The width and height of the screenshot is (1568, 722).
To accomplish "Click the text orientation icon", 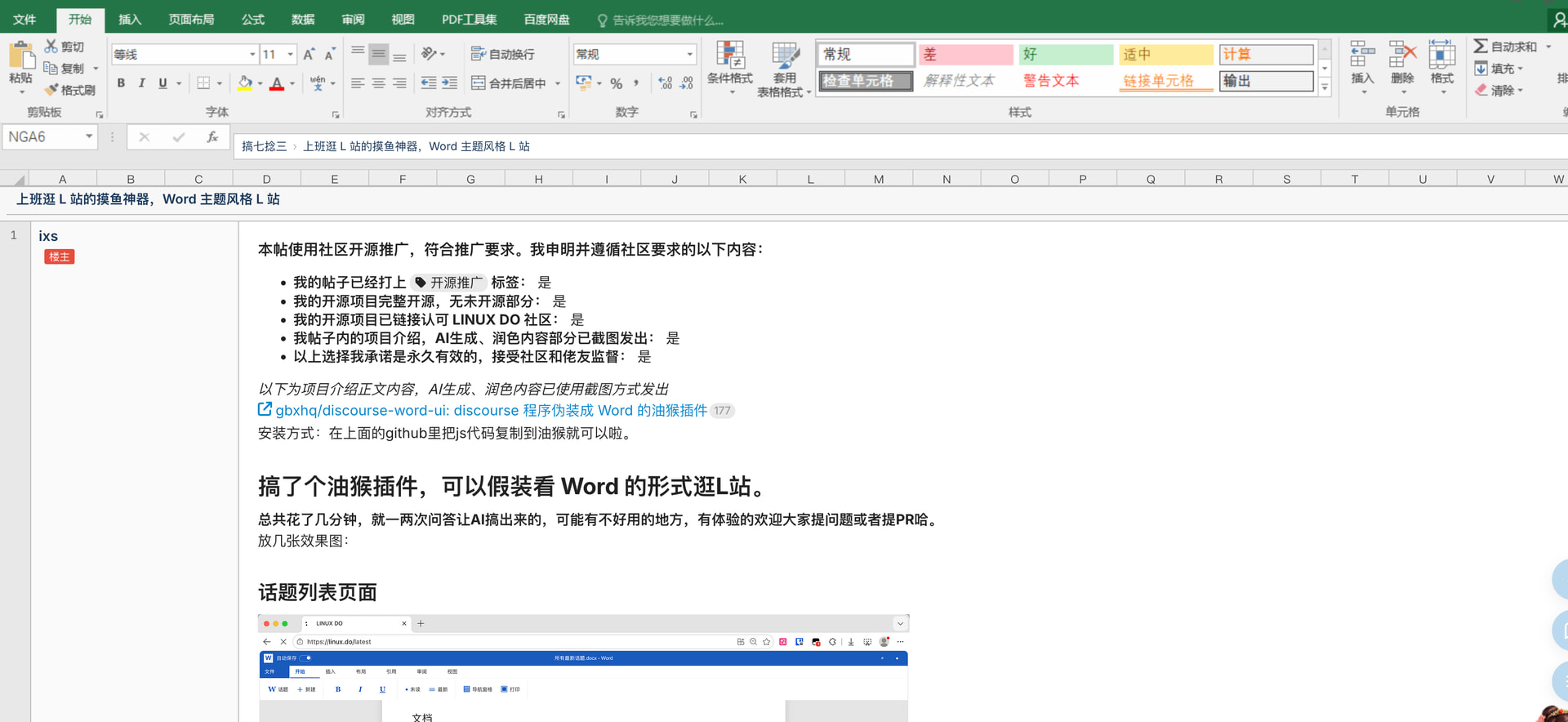I will (429, 54).
